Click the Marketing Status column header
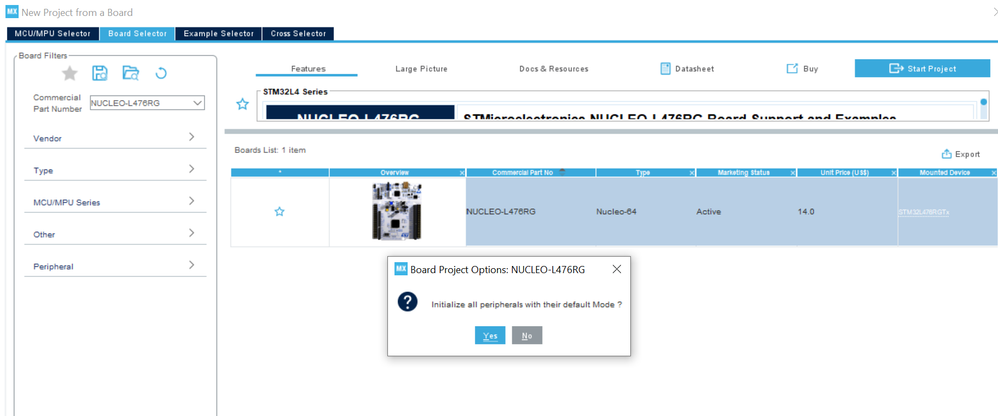Viewport: 998px width, 416px height. tap(743, 172)
